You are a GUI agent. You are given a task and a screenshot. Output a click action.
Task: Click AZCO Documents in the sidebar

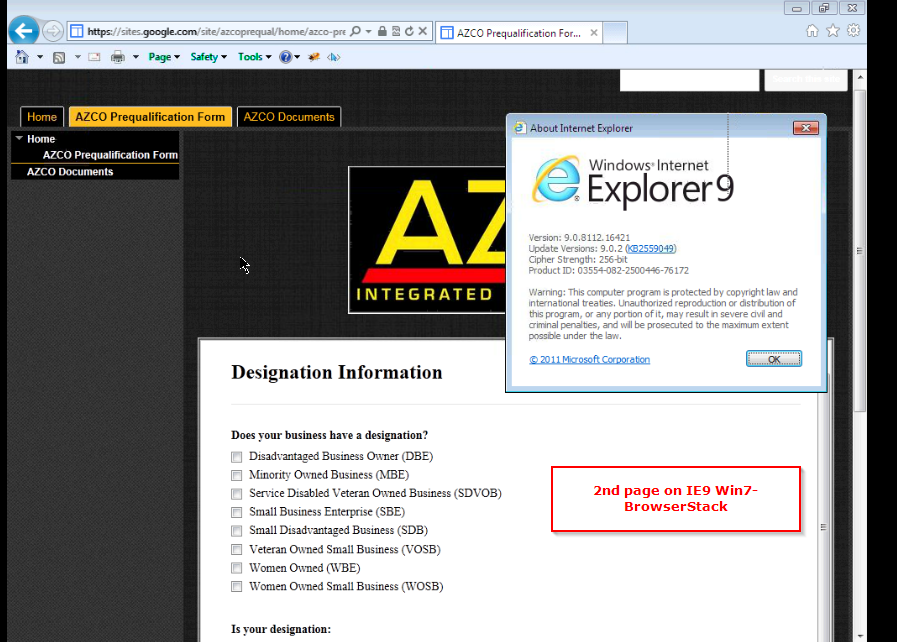[70, 172]
